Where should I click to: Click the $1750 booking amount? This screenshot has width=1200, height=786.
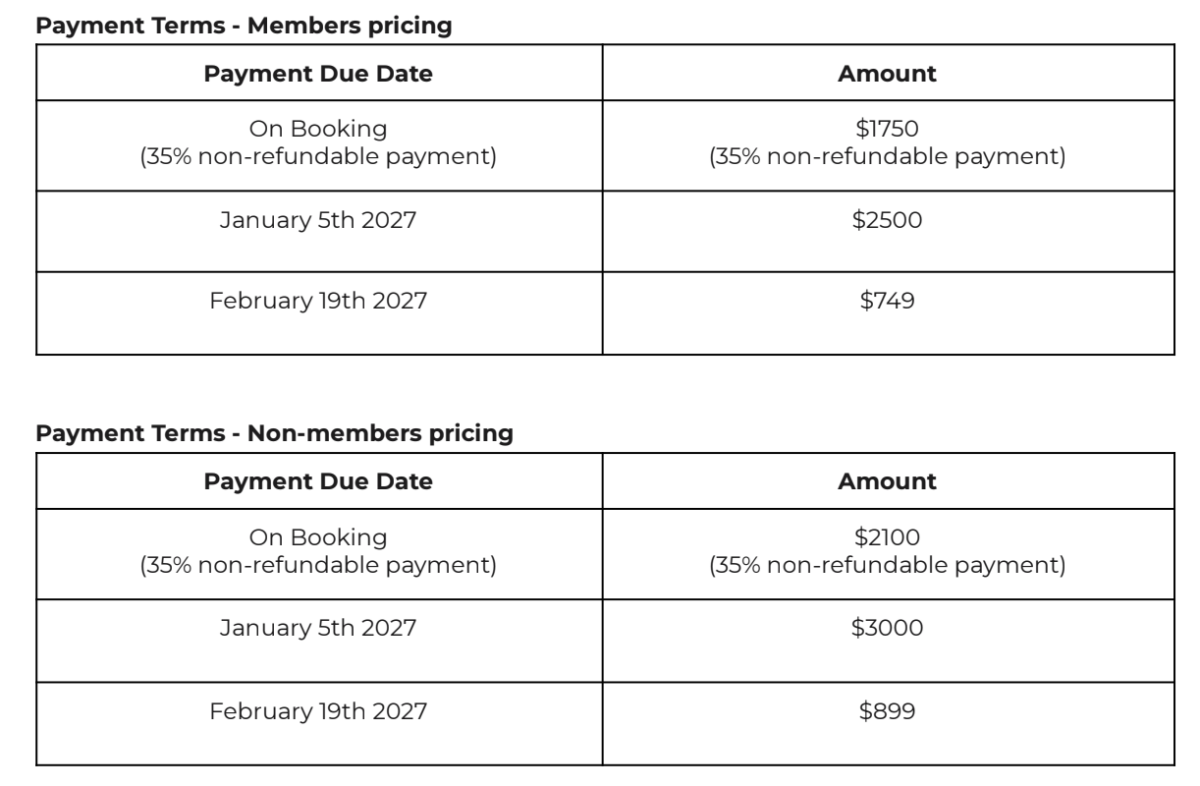[x=887, y=129]
